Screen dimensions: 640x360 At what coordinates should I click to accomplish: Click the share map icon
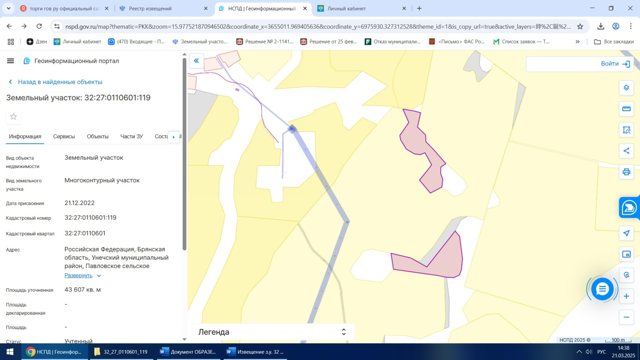click(x=626, y=151)
